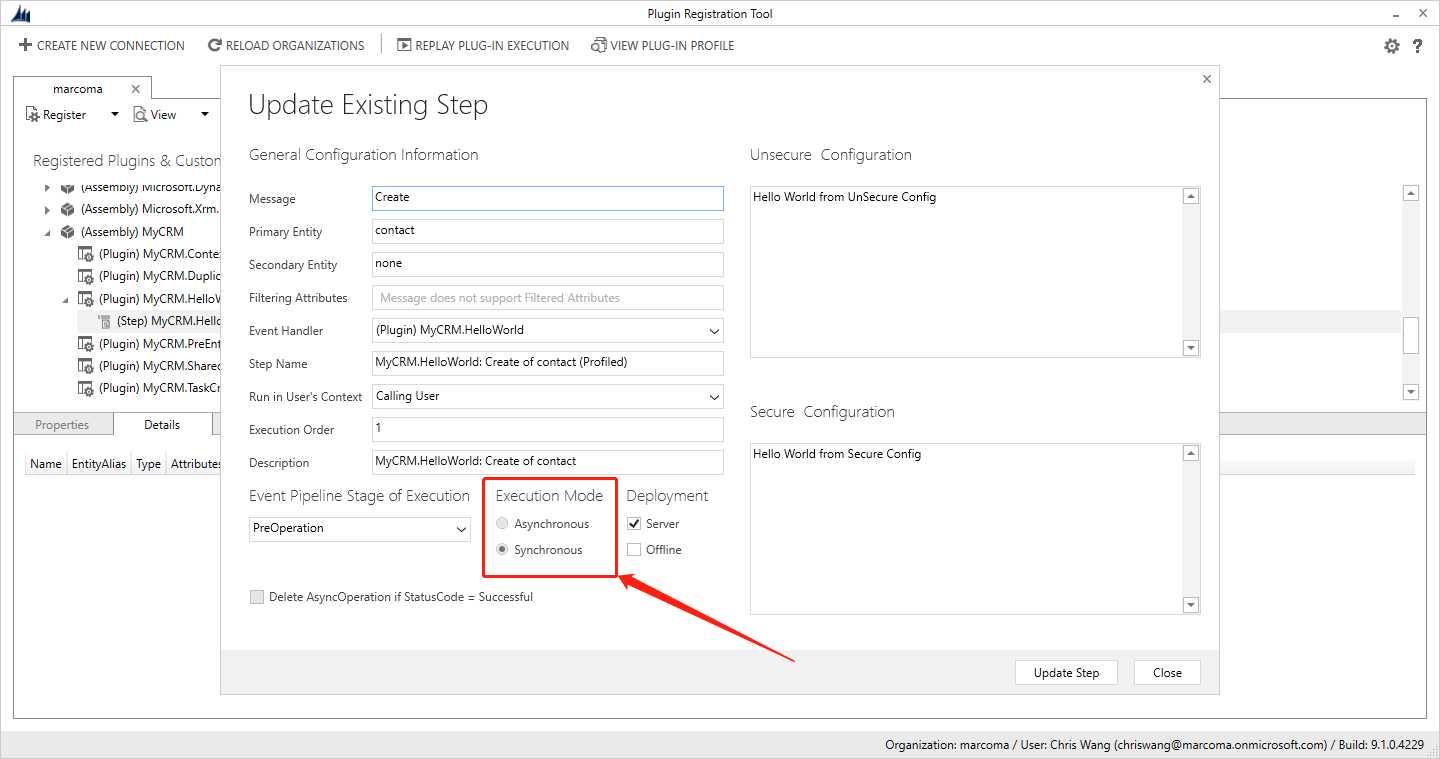Switch to the Details tab

click(162, 425)
